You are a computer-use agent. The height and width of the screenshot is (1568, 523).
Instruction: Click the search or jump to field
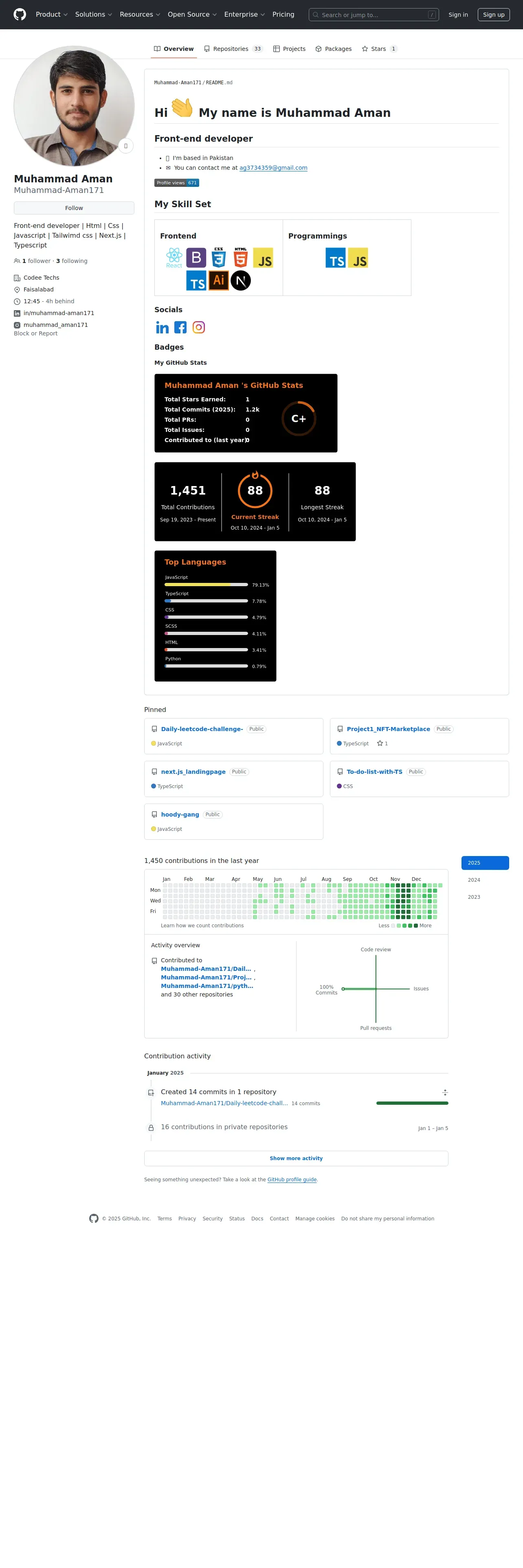pyautogui.click(x=374, y=15)
